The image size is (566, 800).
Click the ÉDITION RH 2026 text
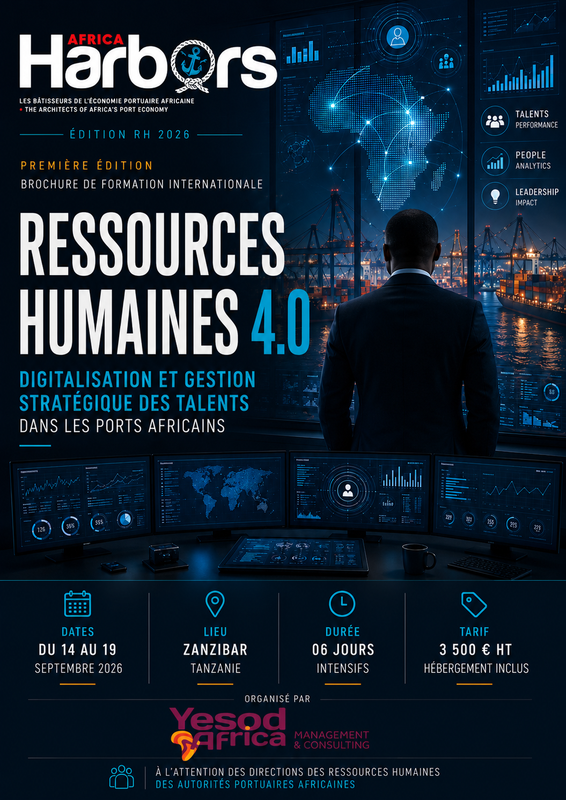pos(129,135)
